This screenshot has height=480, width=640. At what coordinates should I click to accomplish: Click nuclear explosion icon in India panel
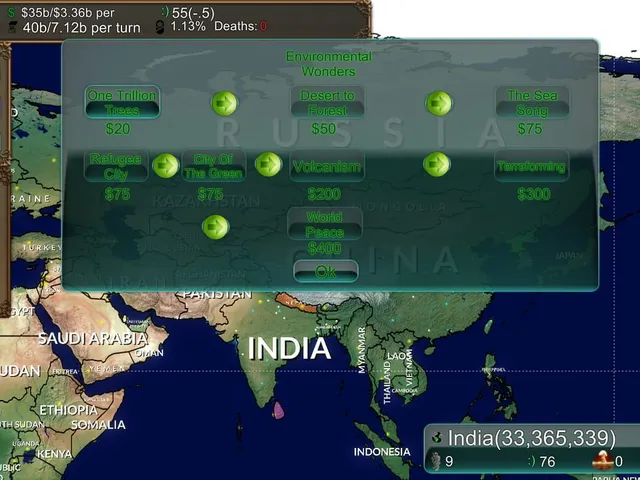pyautogui.click(x=603, y=460)
